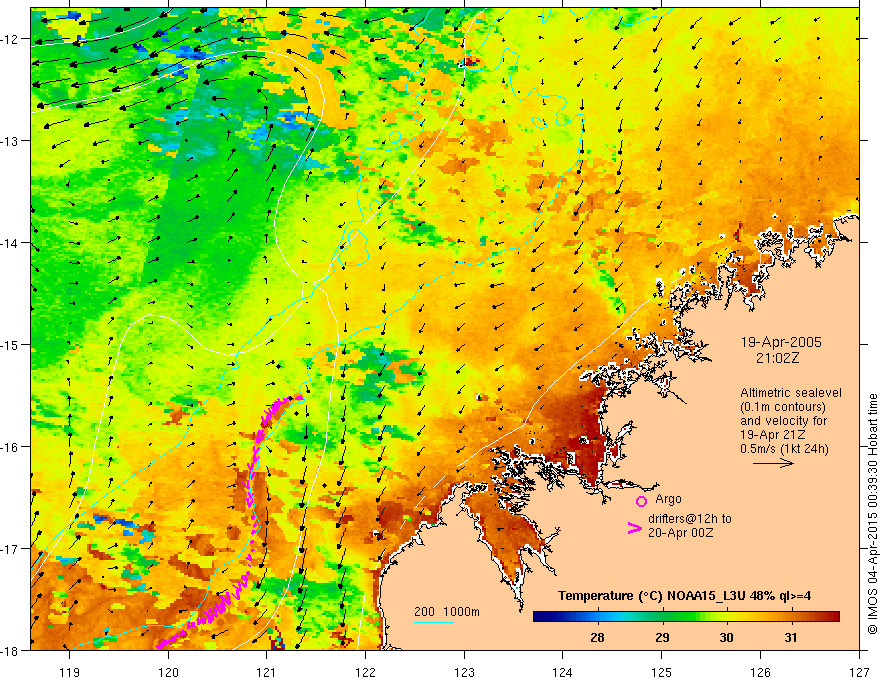Click the 'Argo' legend label
Image resolution: width=880 pixels, height=680 pixels.
point(668,499)
